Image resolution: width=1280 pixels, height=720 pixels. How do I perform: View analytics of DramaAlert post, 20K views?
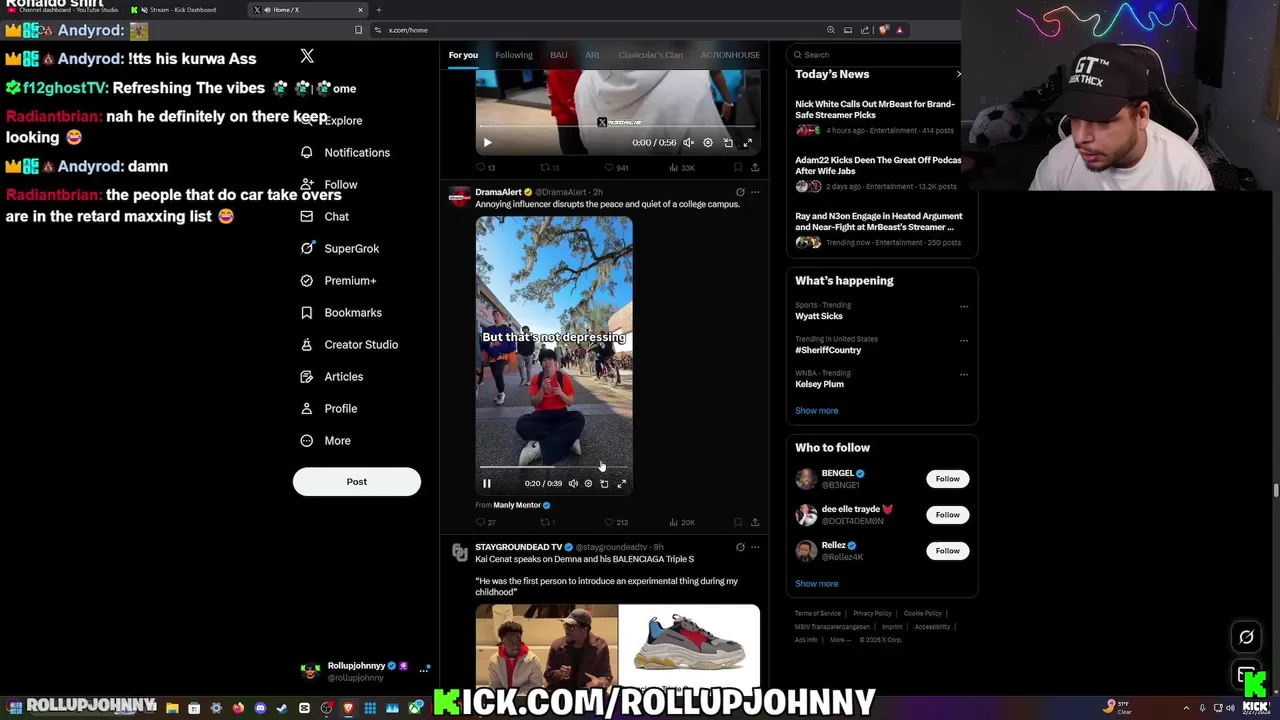click(682, 522)
